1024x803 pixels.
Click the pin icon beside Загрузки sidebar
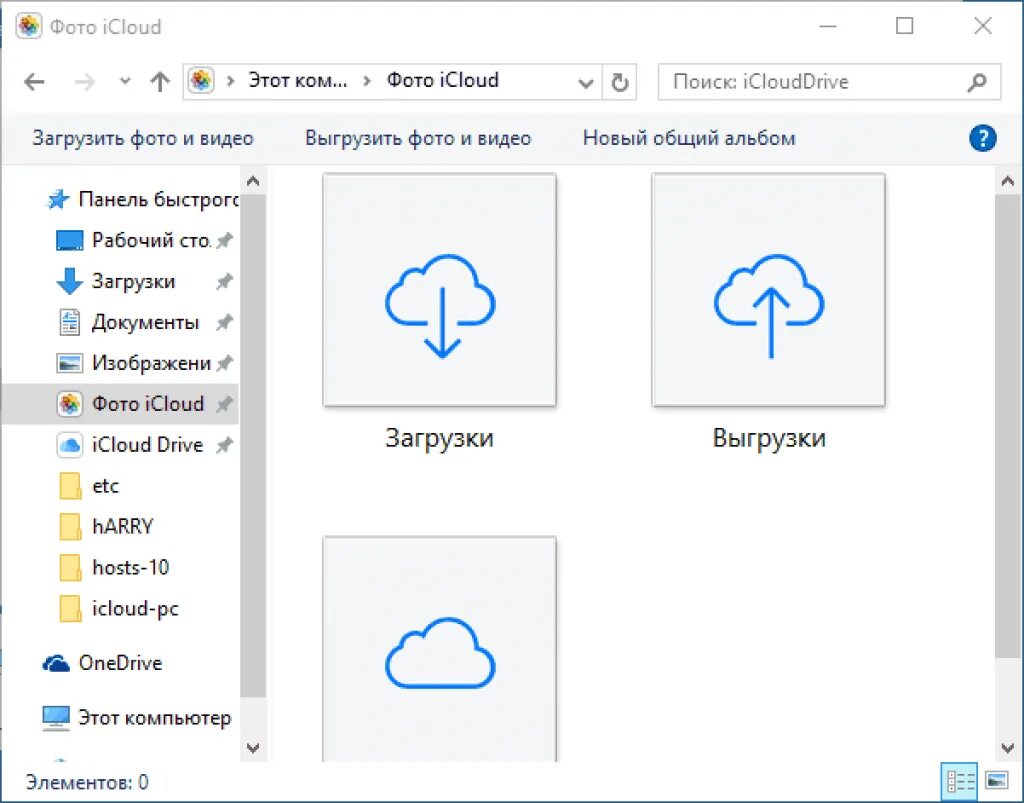coord(225,282)
